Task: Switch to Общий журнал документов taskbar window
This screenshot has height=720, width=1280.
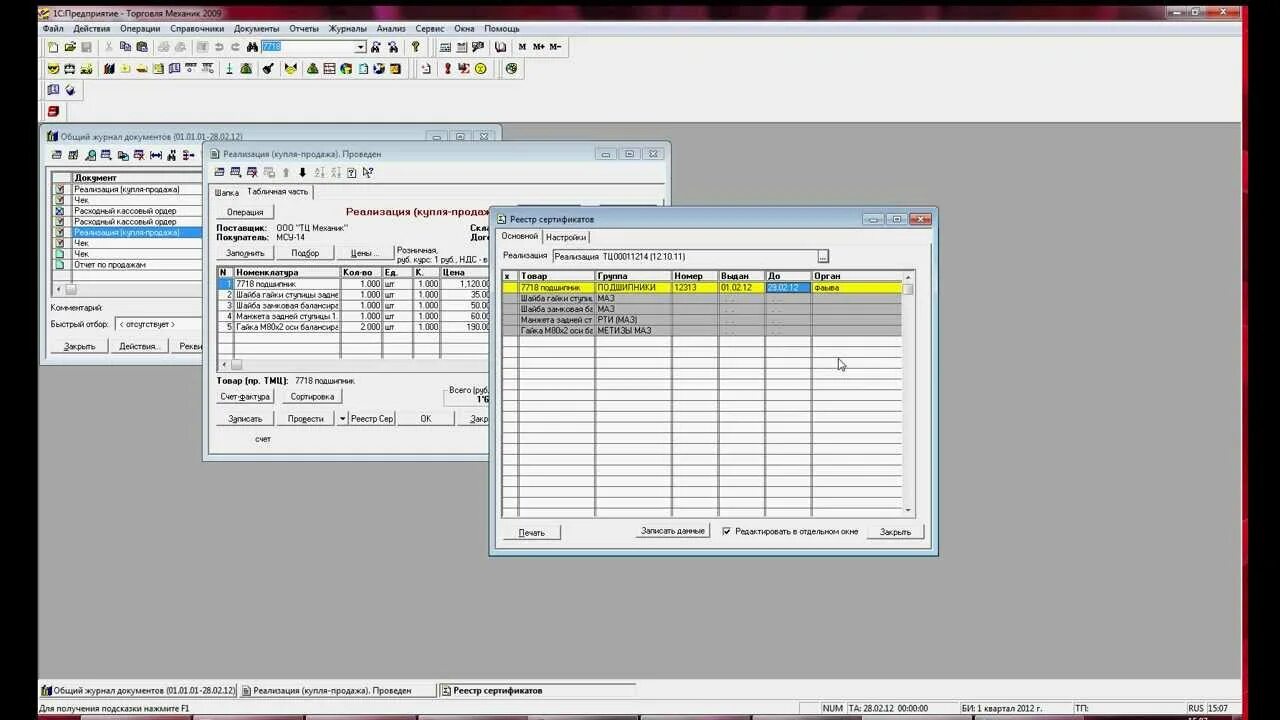Action: pos(138,690)
